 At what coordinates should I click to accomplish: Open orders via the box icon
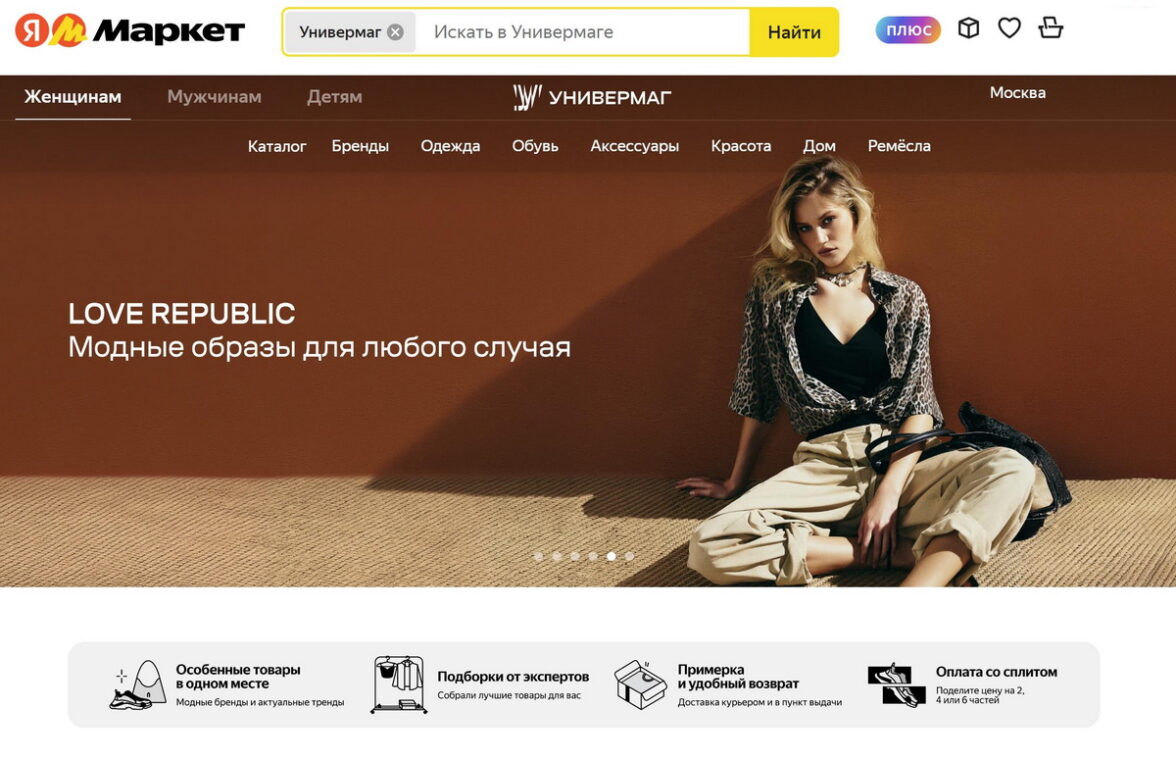click(x=968, y=28)
